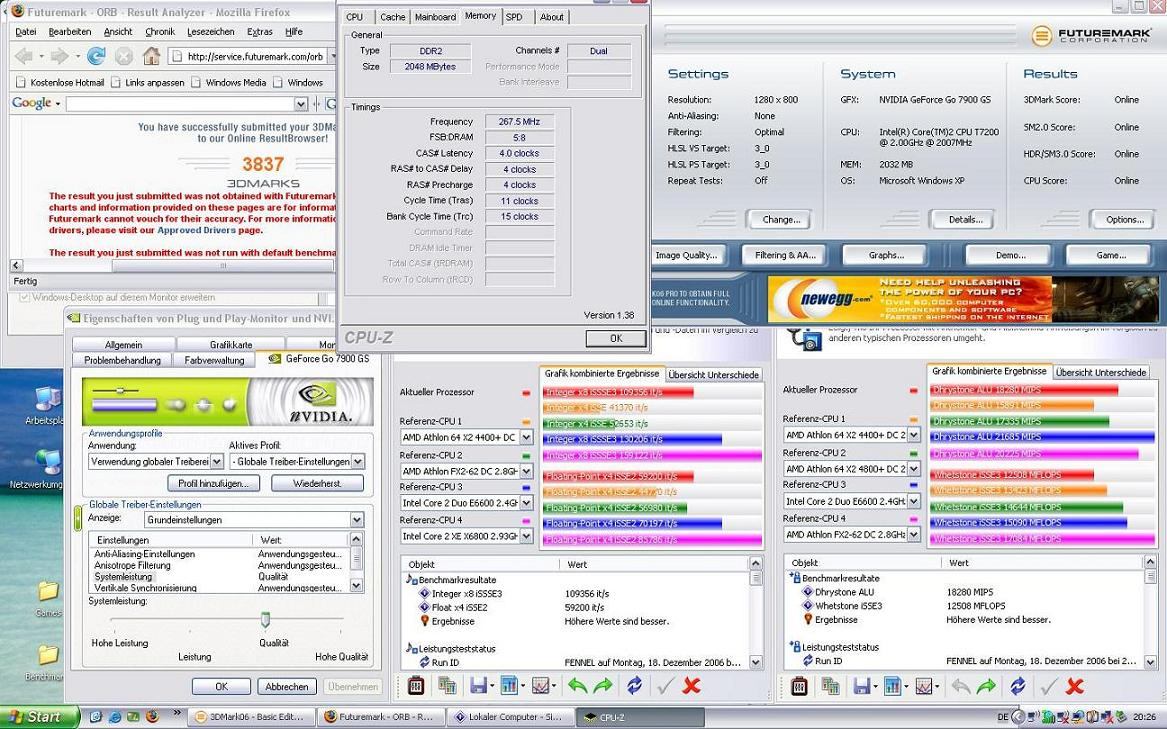Select the Farbverwaltung tab
1167x729 pixels.
[214, 360]
